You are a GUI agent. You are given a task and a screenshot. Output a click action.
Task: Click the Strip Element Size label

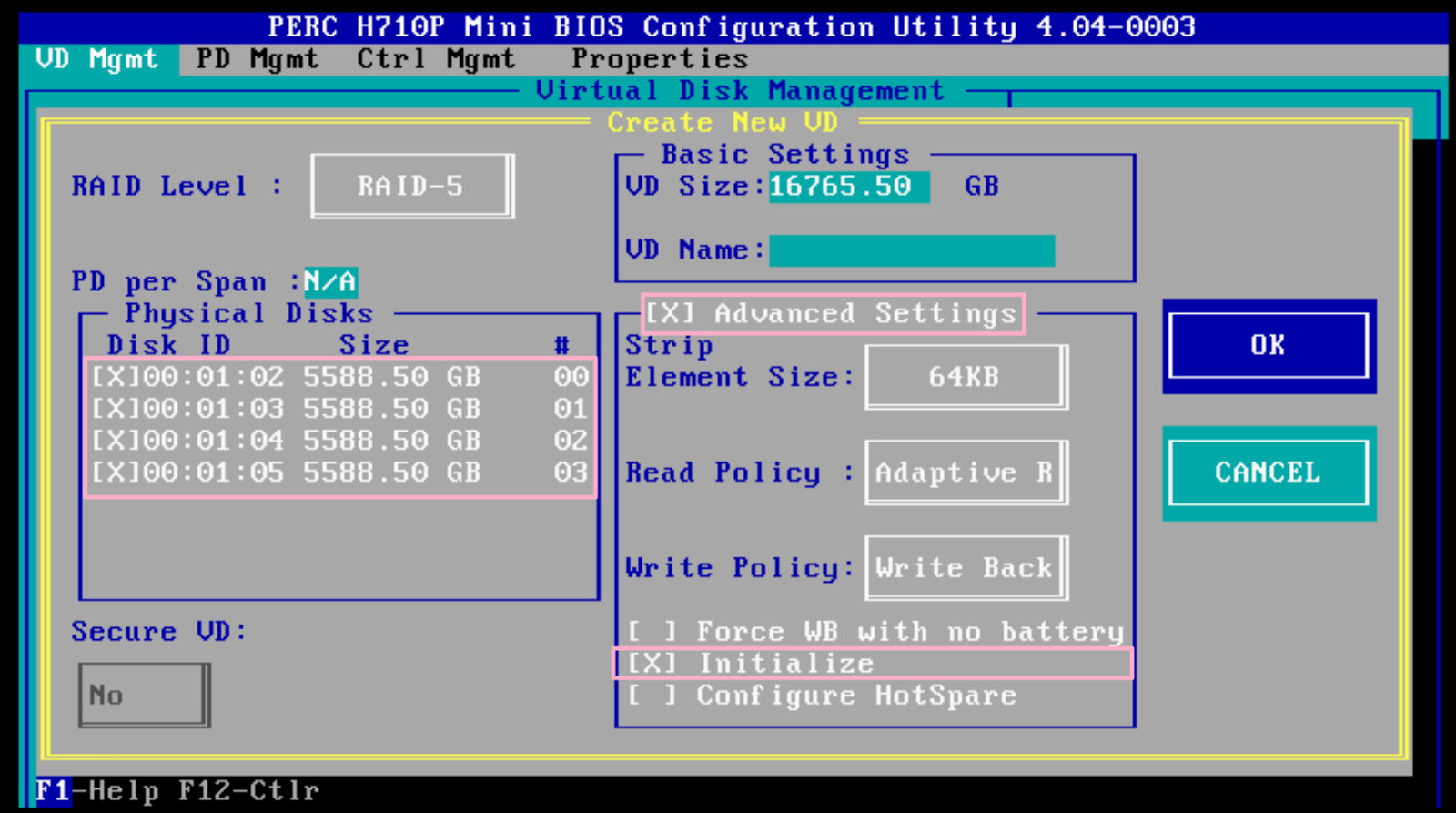(x=739, y=361)
